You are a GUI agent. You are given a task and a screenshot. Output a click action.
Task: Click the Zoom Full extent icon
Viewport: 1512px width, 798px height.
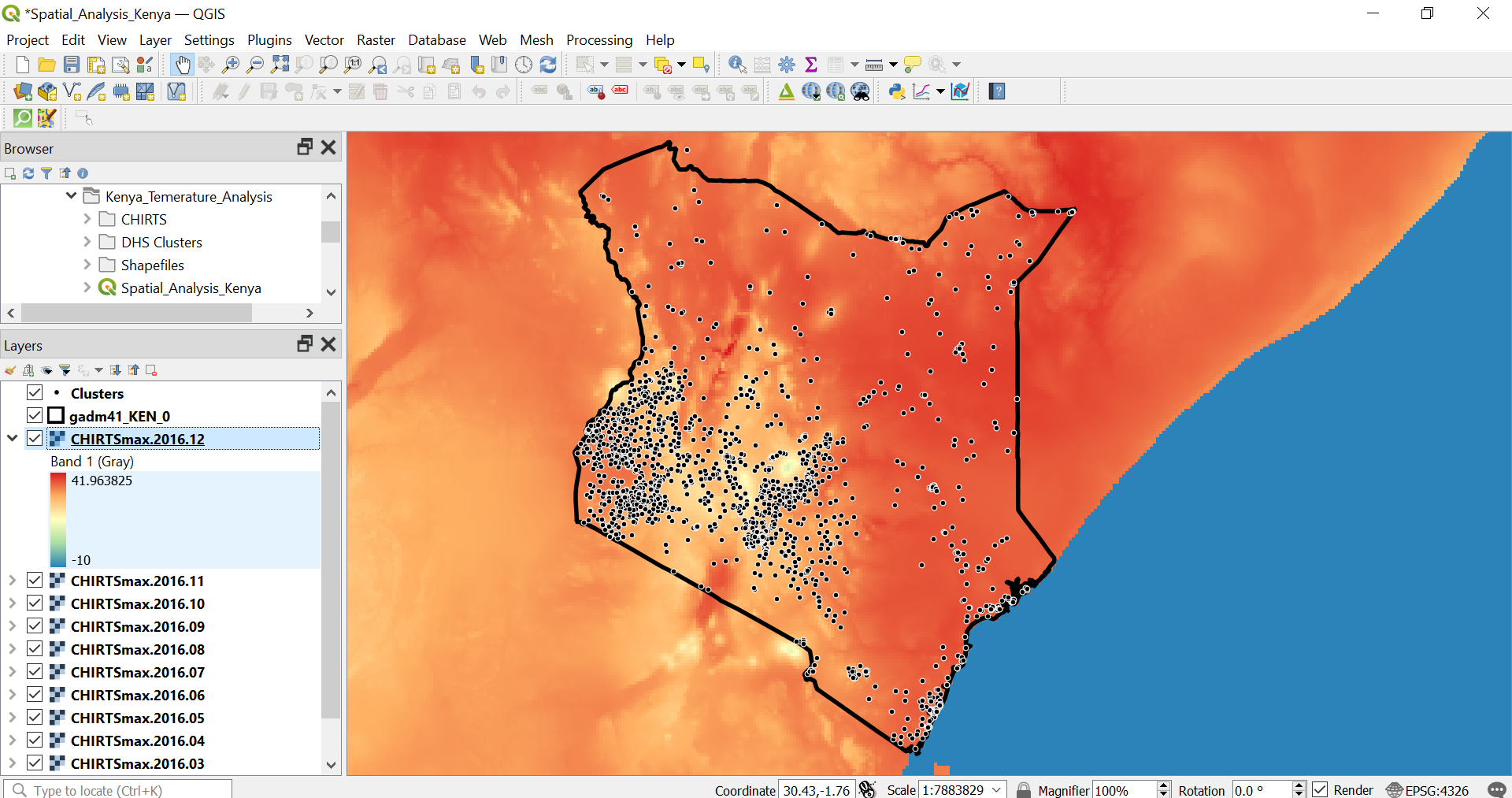(280, 65)
